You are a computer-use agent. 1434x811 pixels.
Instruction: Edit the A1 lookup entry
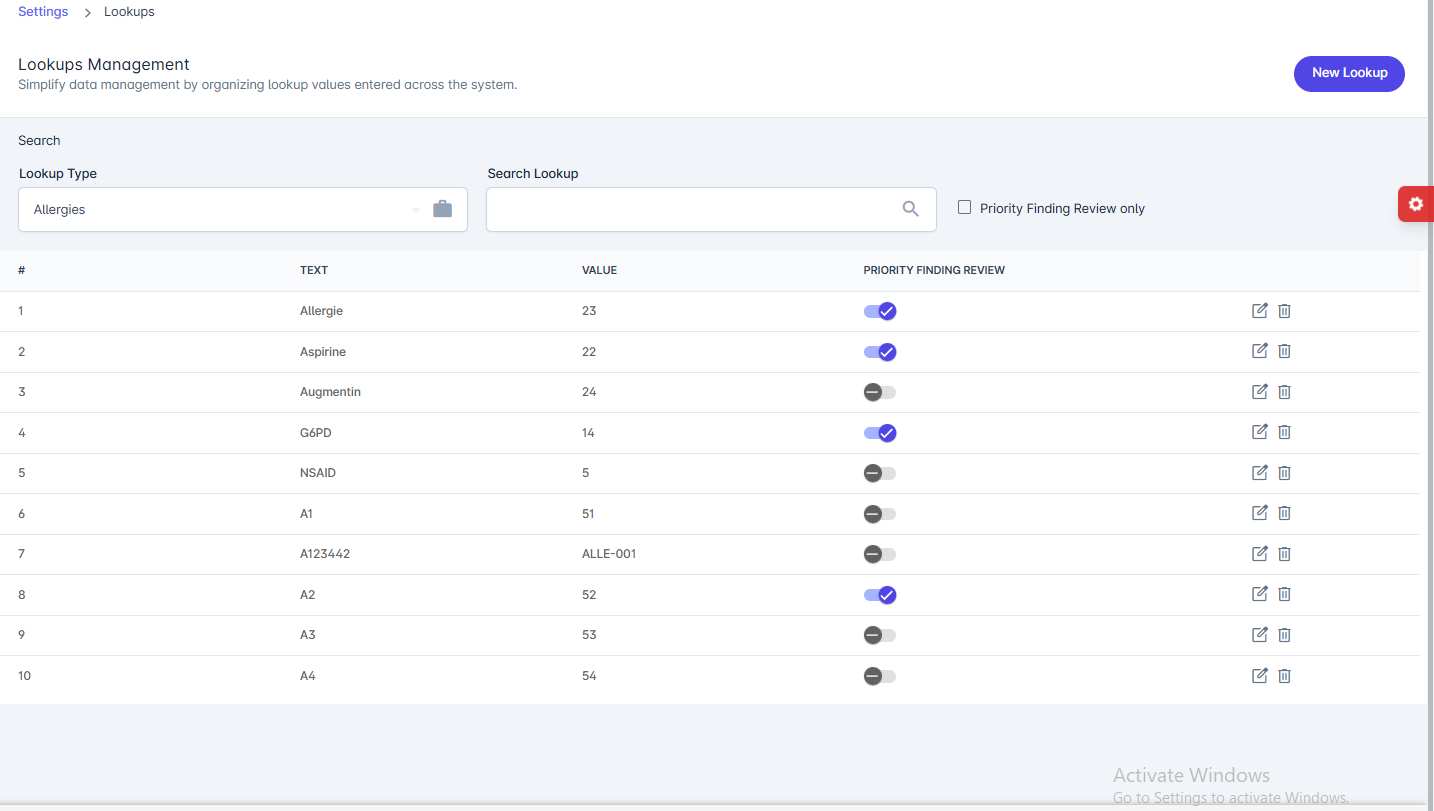point(1260,512)
